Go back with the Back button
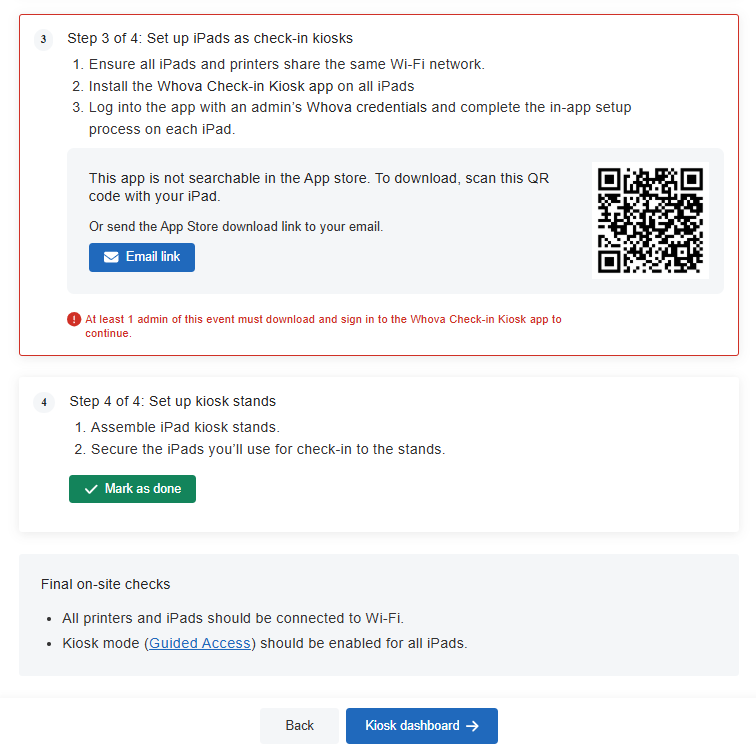 click(299, 726)
